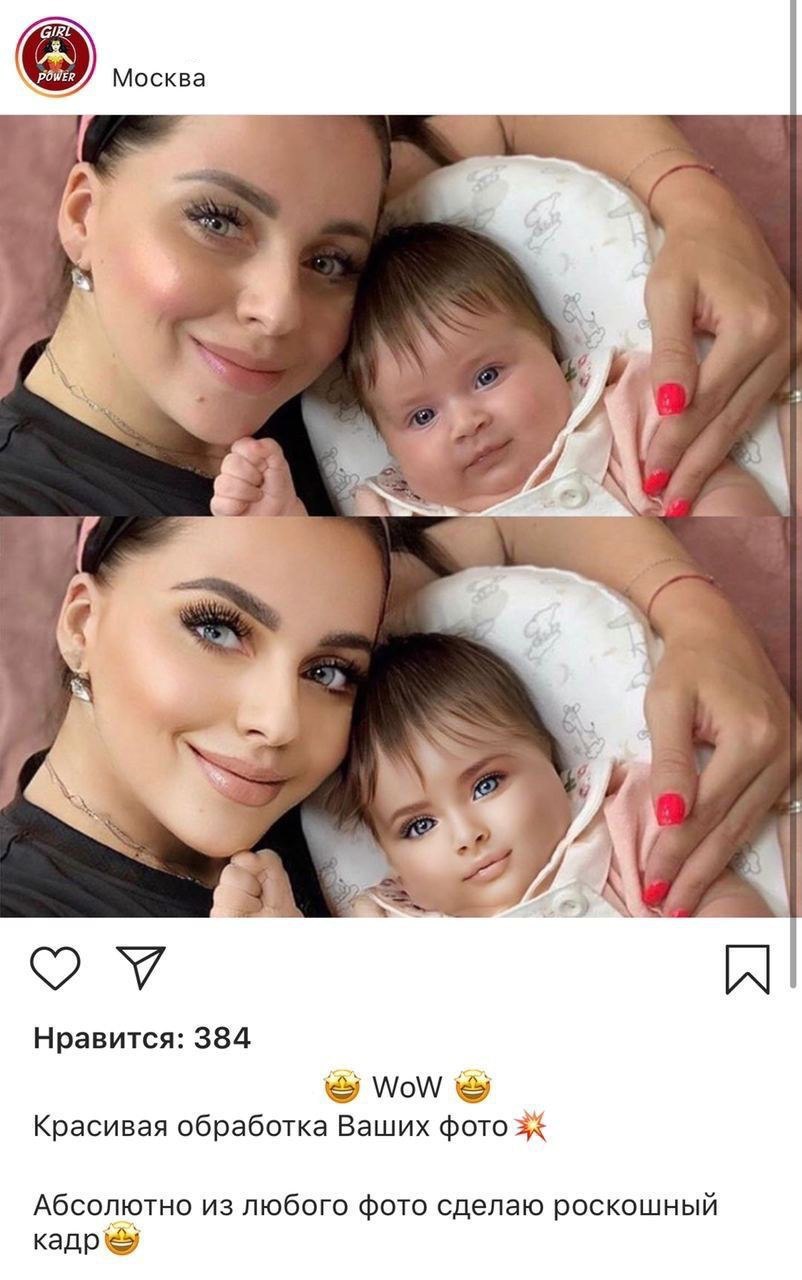
Task: Open the Москва location tag
Action: pyautogui.click(x=159, y=78)
